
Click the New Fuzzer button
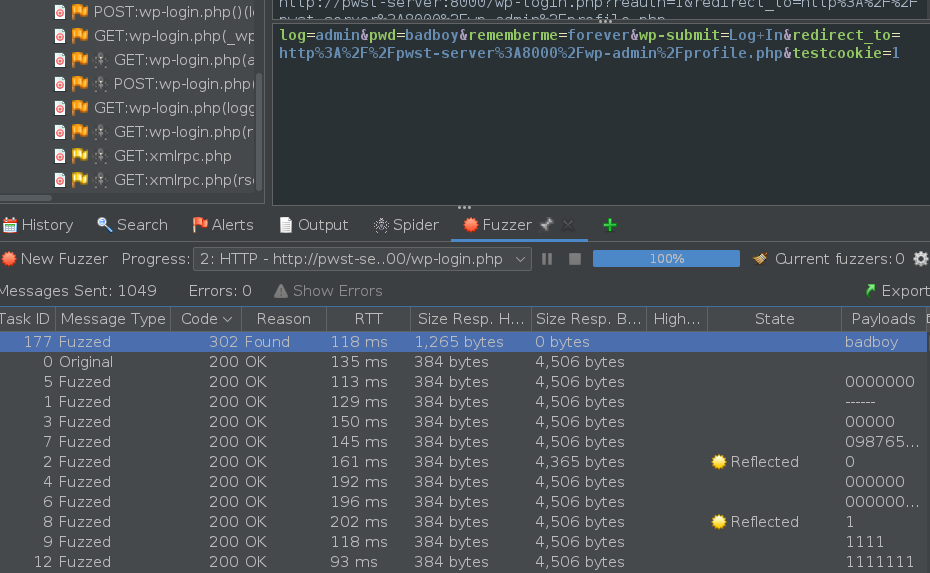54,259
